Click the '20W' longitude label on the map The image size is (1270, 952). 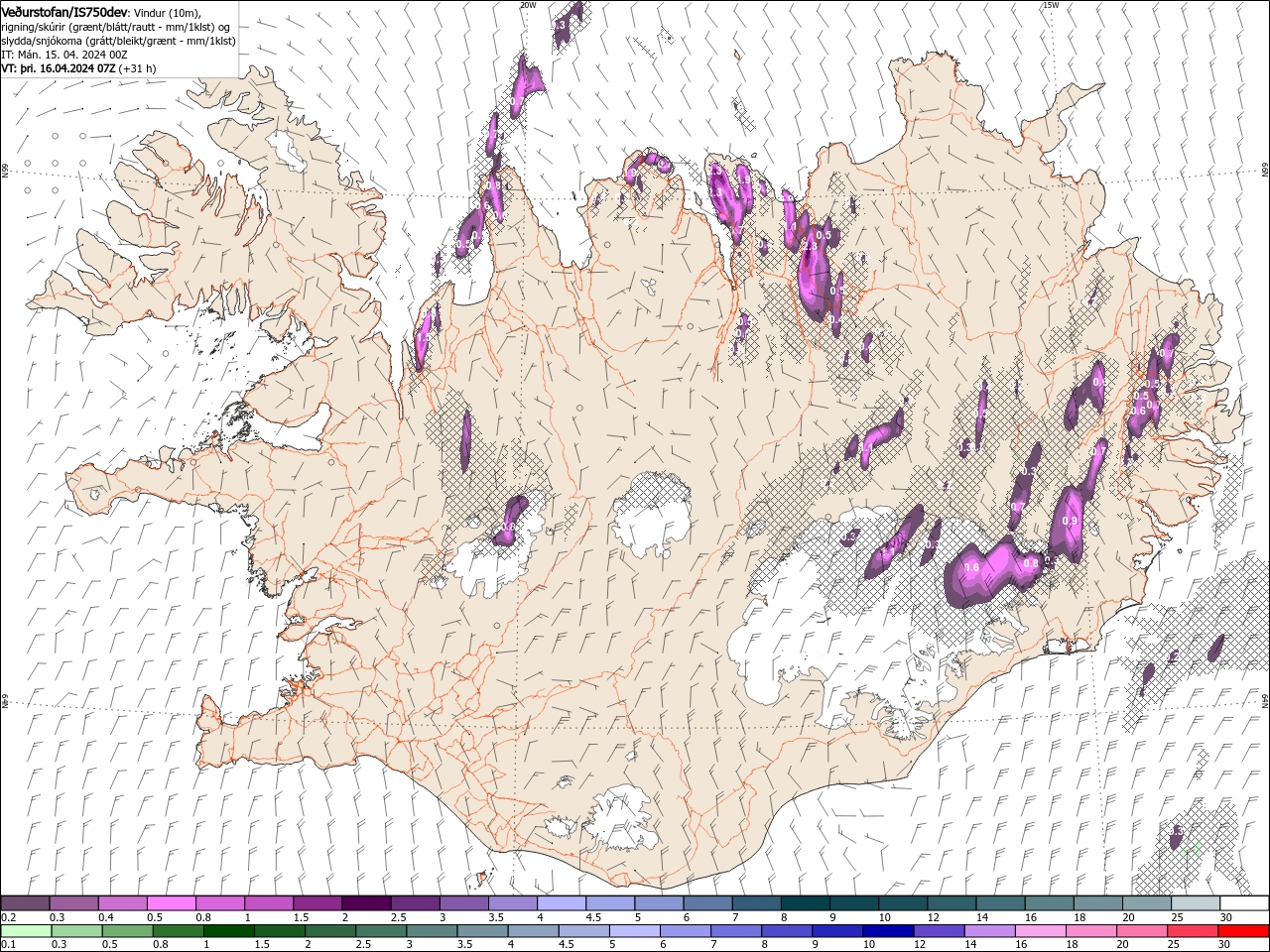coord(528,5)
